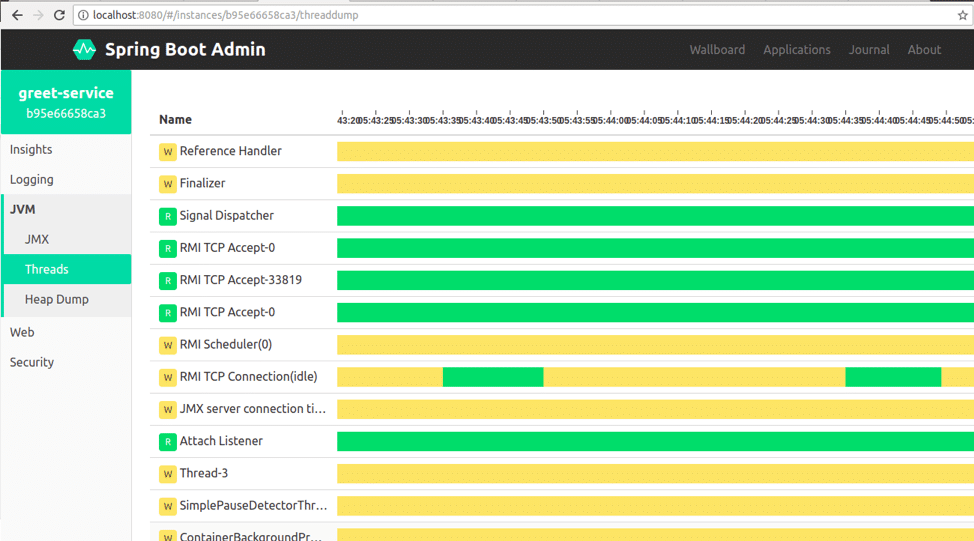Image resolution: width=974 pixels, height=541 pixels.
Task: Bookmark this page with the star icon
Action: [x=963, y=15]
